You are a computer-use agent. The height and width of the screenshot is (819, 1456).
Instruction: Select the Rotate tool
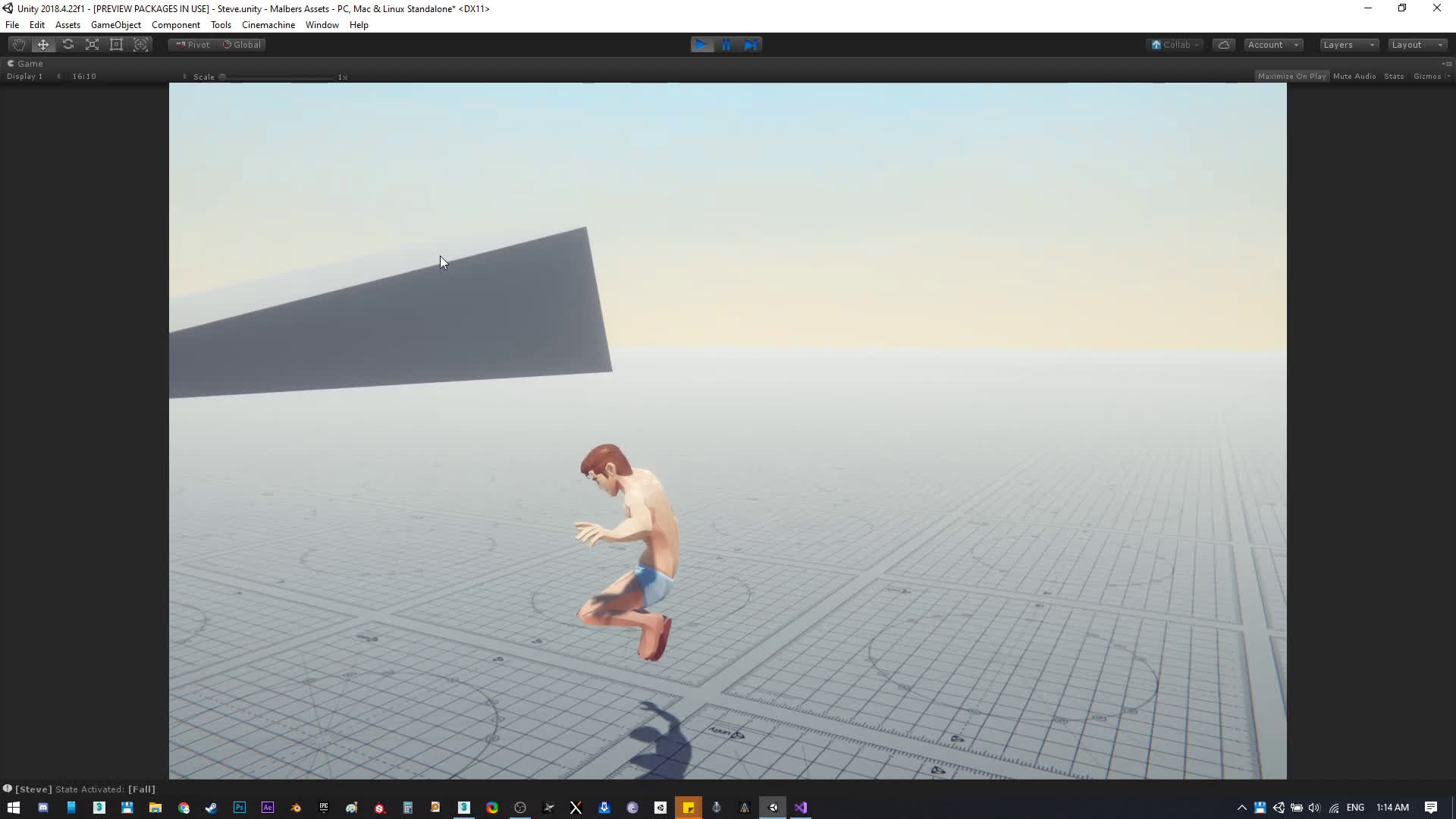click(68, 45)
